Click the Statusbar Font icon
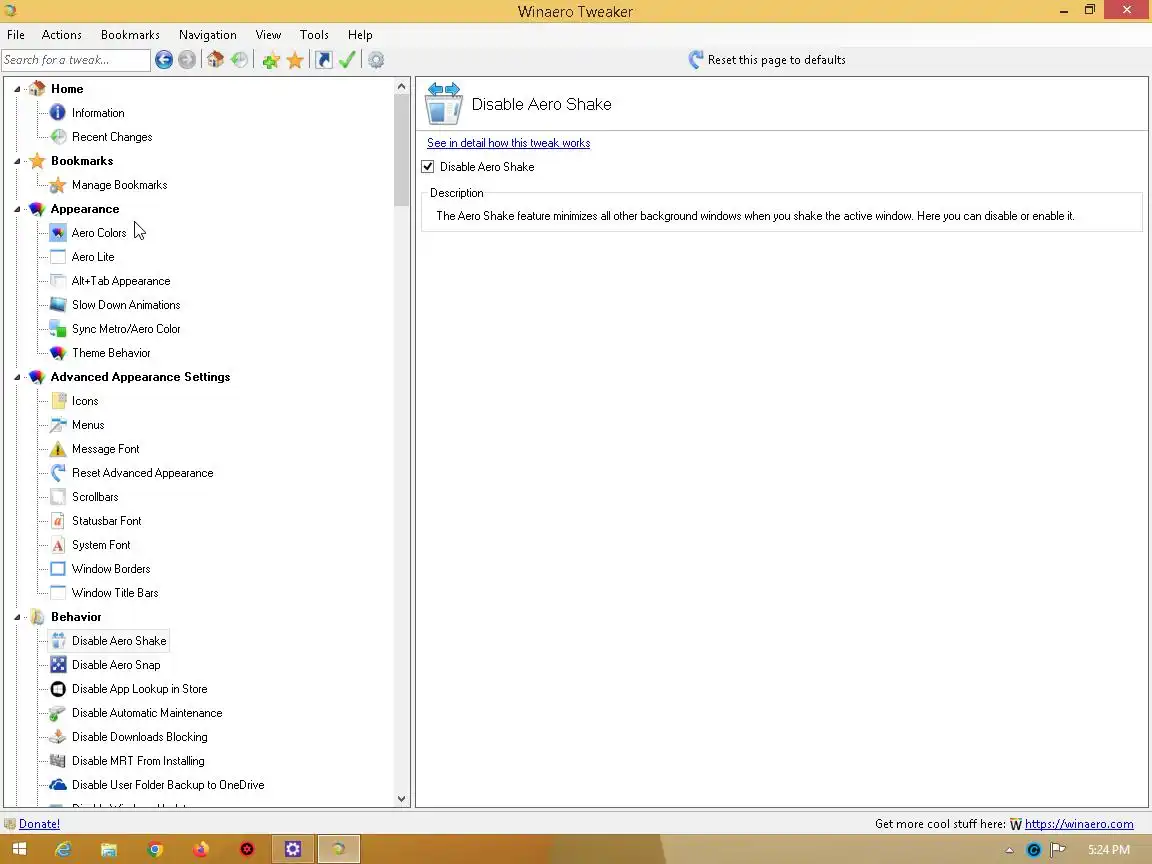Viewport: 1152px width, 864px height. click(x=57, y=521)
